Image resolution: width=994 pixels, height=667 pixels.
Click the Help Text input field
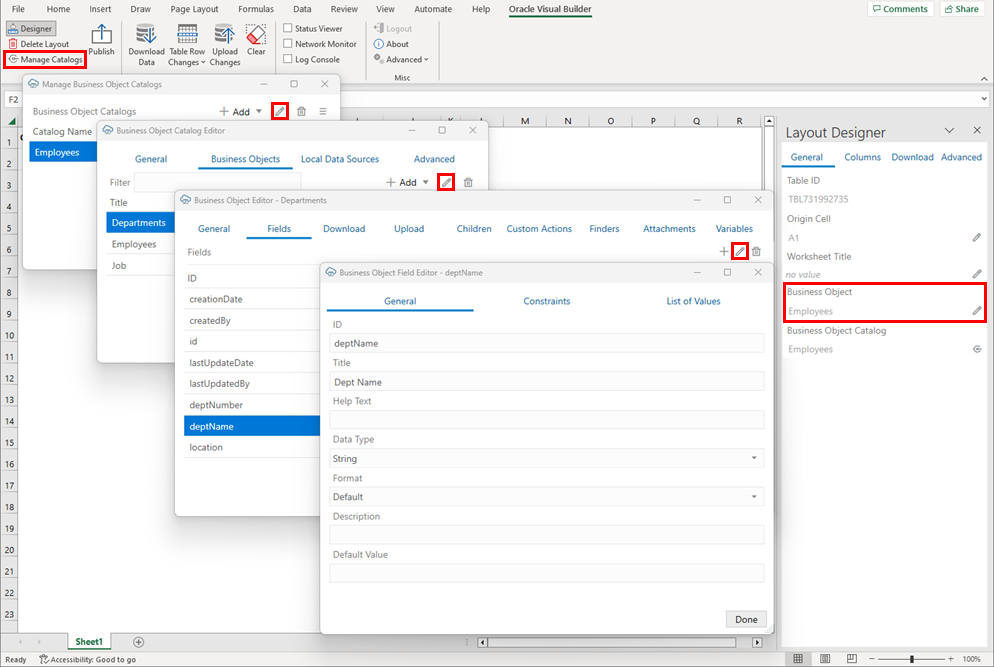546,420
